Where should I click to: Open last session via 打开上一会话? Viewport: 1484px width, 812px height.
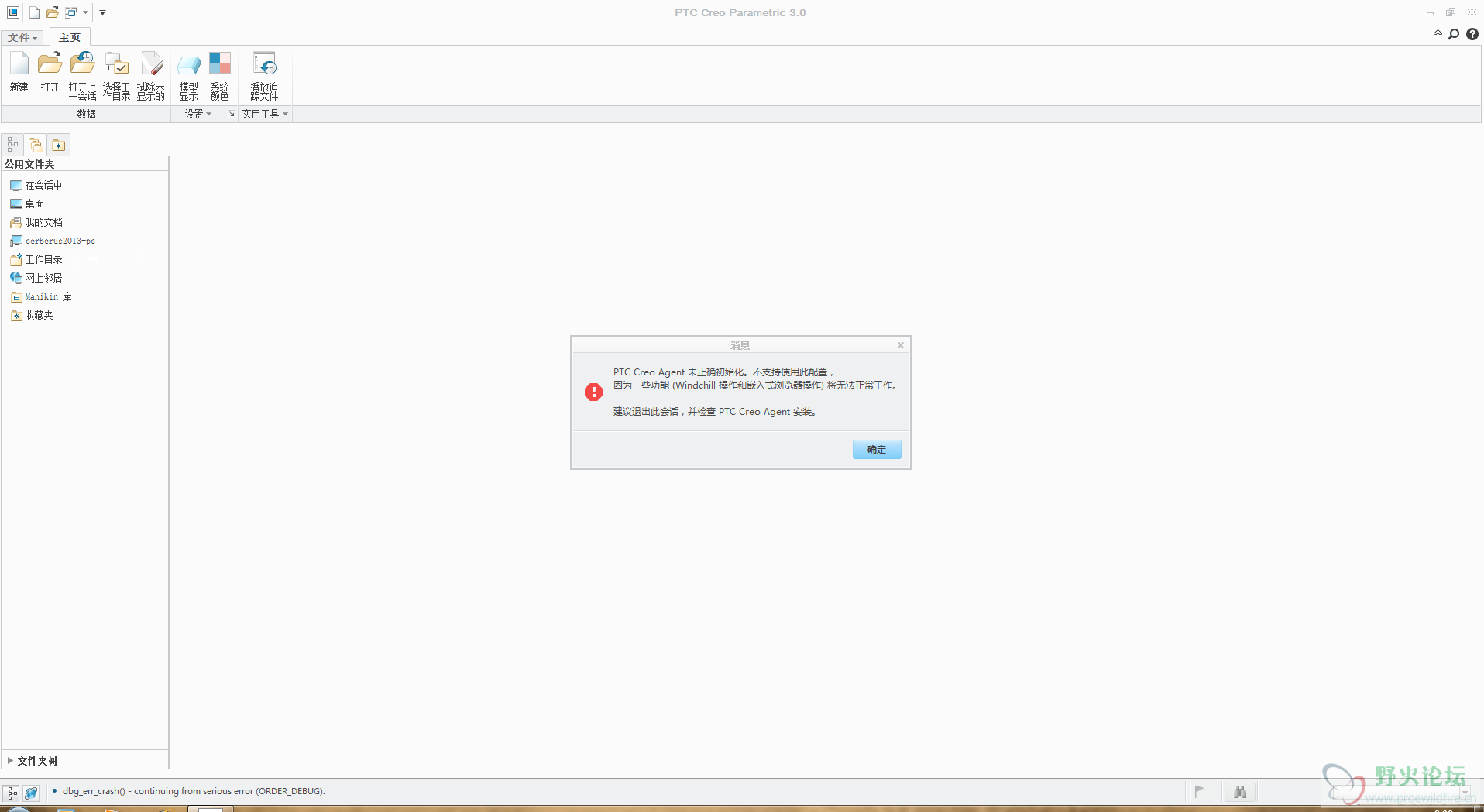(83, 75)
